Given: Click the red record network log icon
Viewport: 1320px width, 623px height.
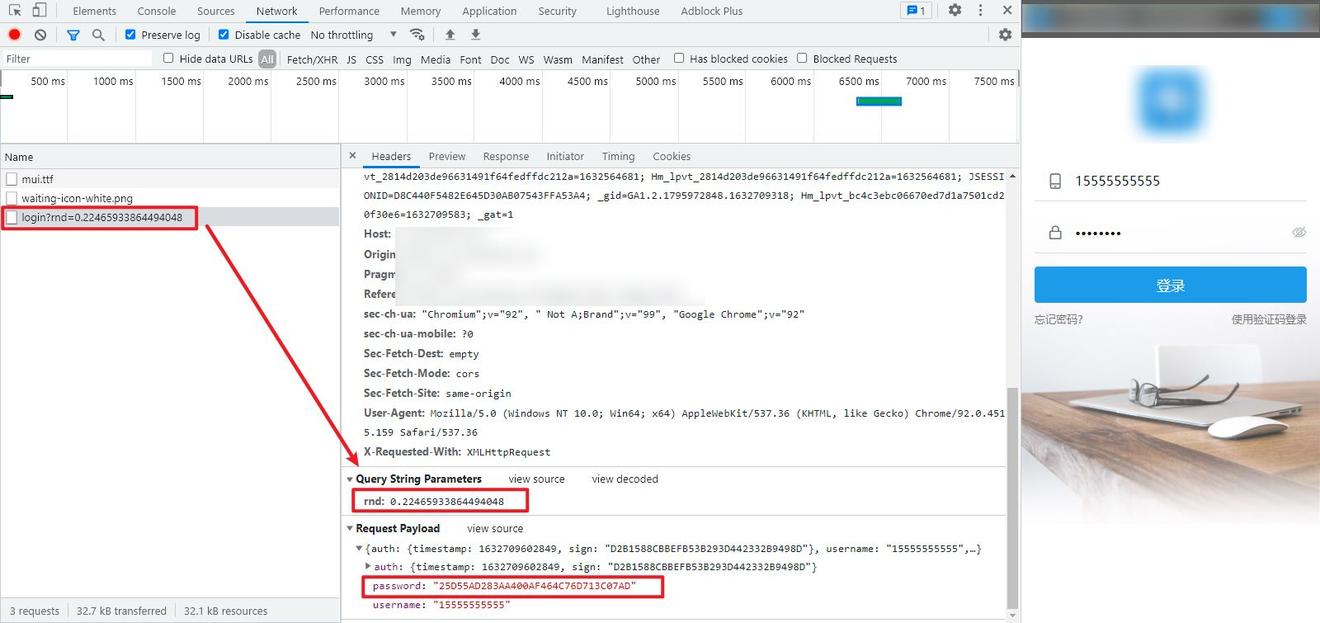Looking at the screenshot, I should click(x=14, y=34).
